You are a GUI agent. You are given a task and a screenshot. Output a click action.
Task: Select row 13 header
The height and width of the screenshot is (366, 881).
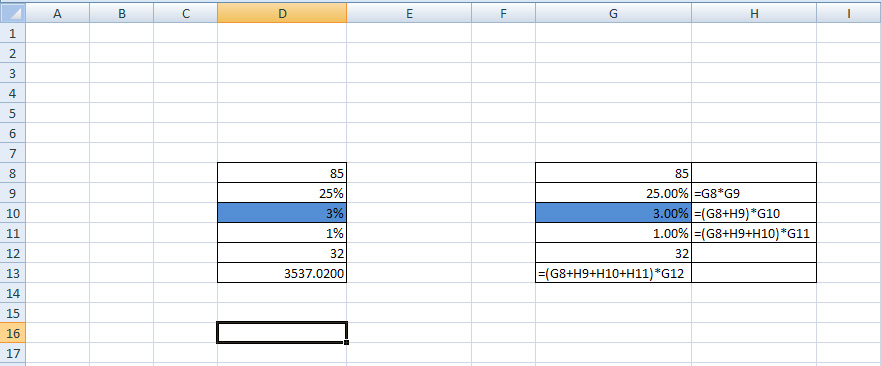(x=12, y=273)
